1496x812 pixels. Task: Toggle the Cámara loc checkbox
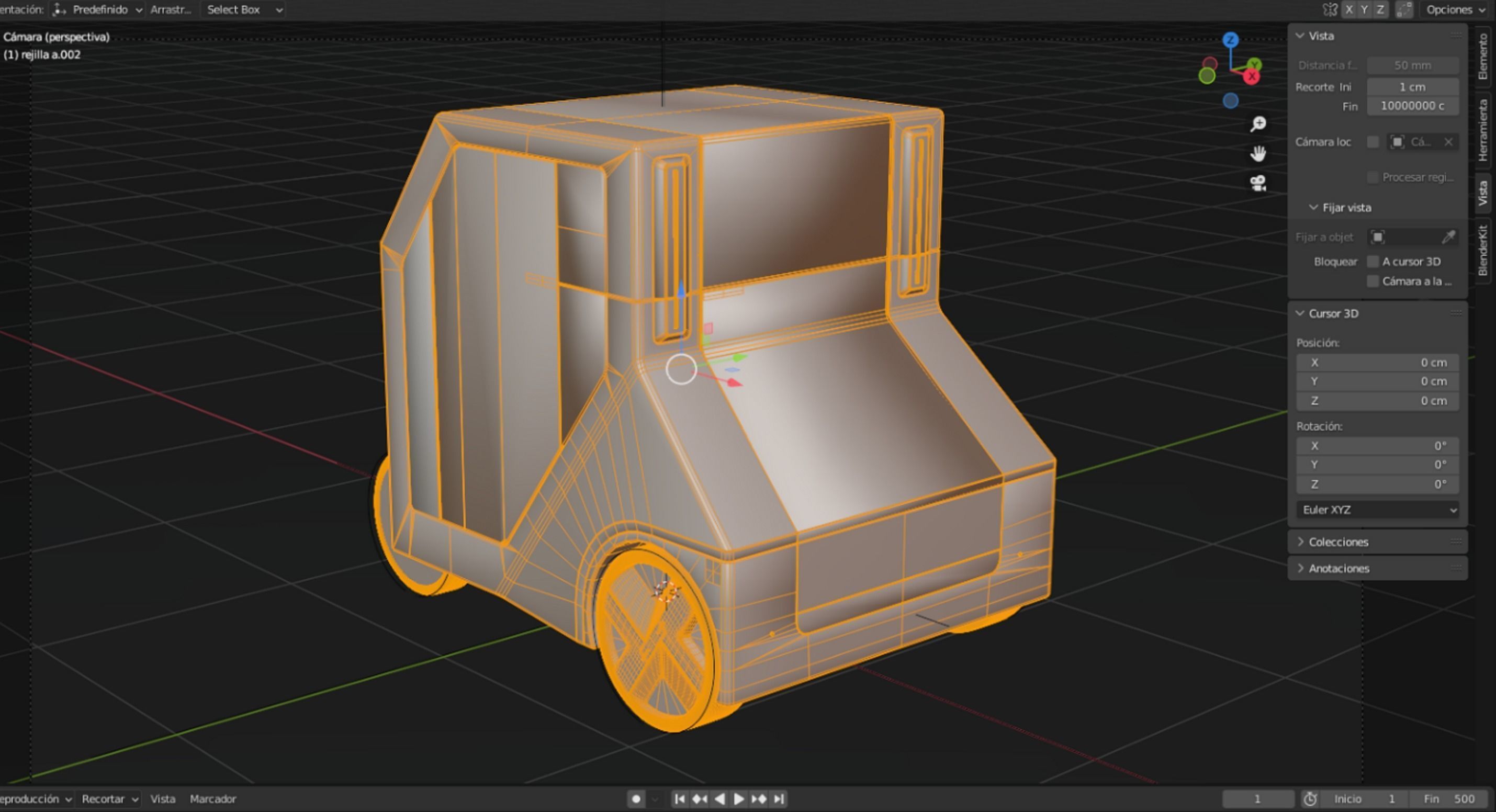1373,142
